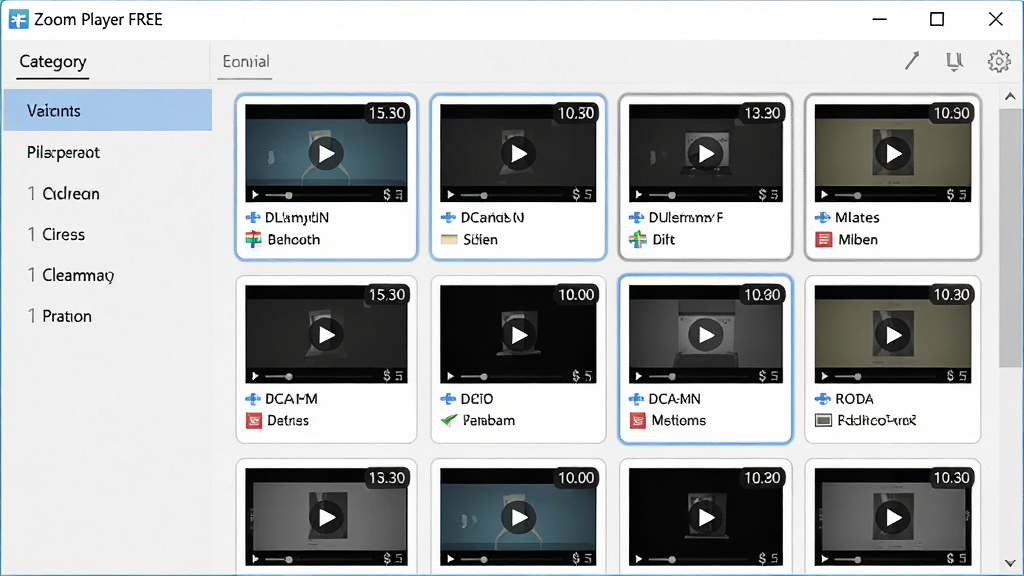This screenshot has width=1024, height=576.
Task: Play the RODA video thumbnail
Action: 893,334
